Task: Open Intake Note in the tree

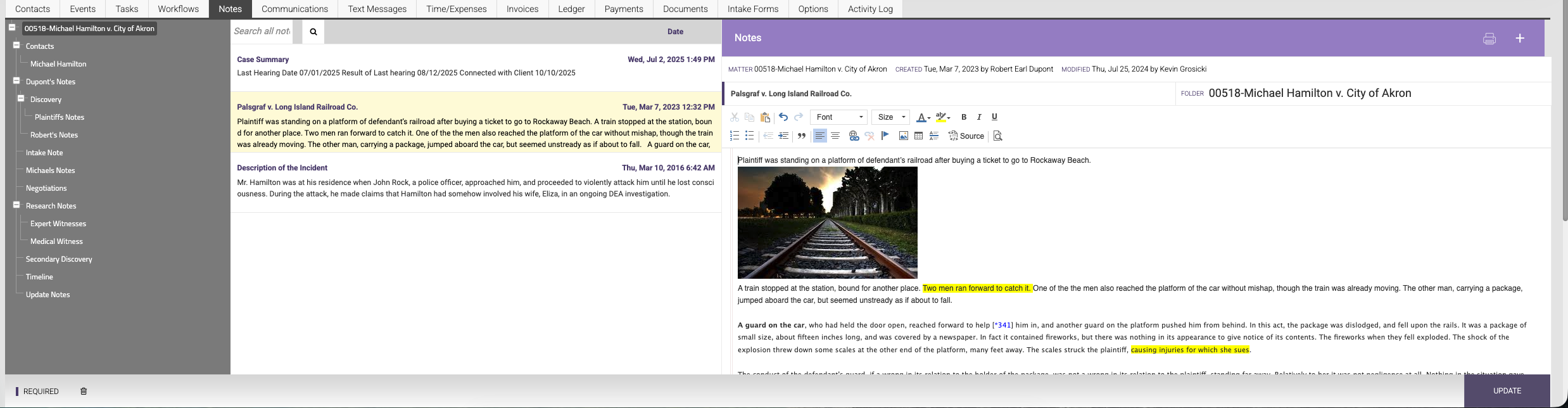Action: coord(44,153)
